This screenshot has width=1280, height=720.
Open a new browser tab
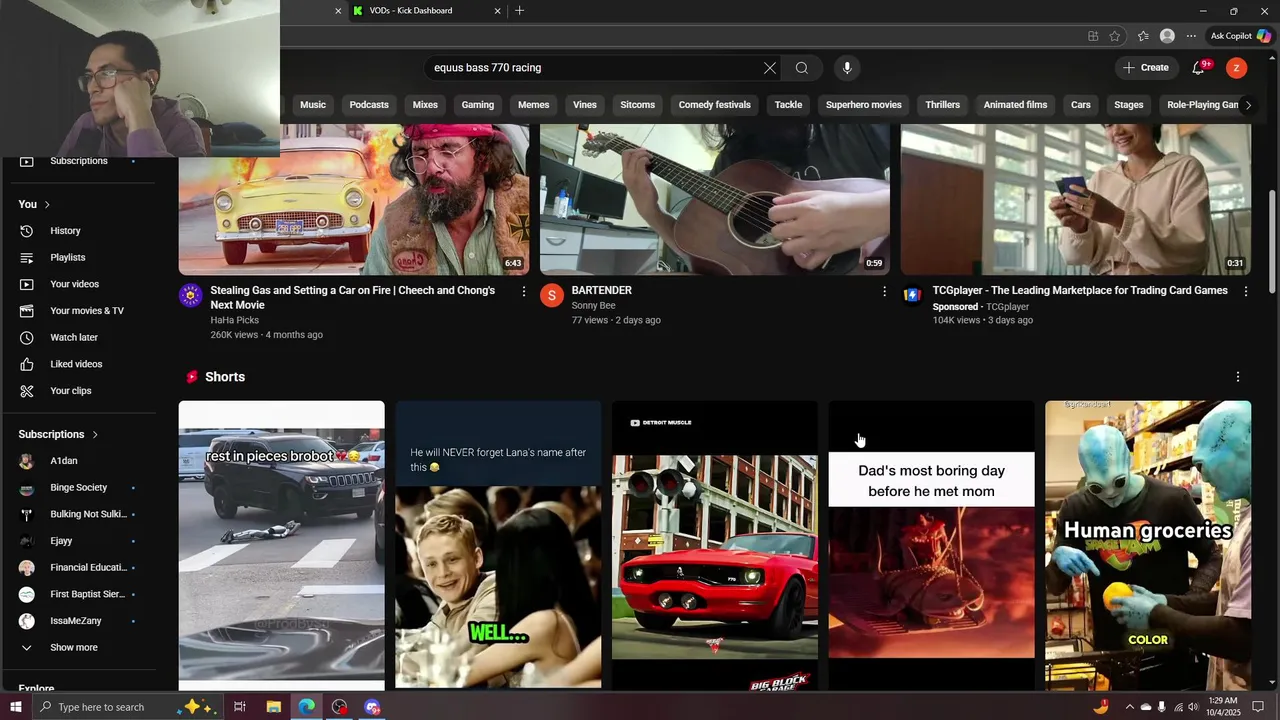519,11
